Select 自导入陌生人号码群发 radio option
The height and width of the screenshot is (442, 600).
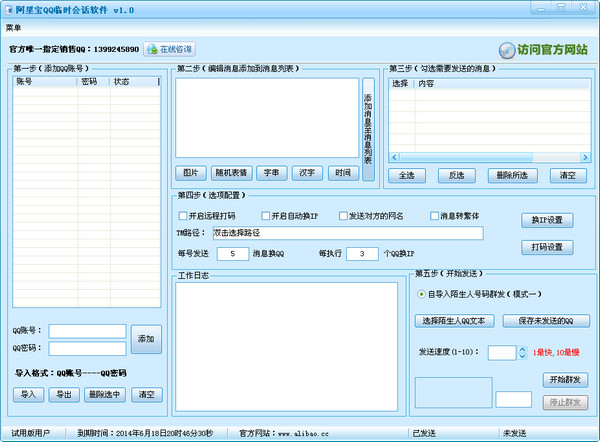421,294
